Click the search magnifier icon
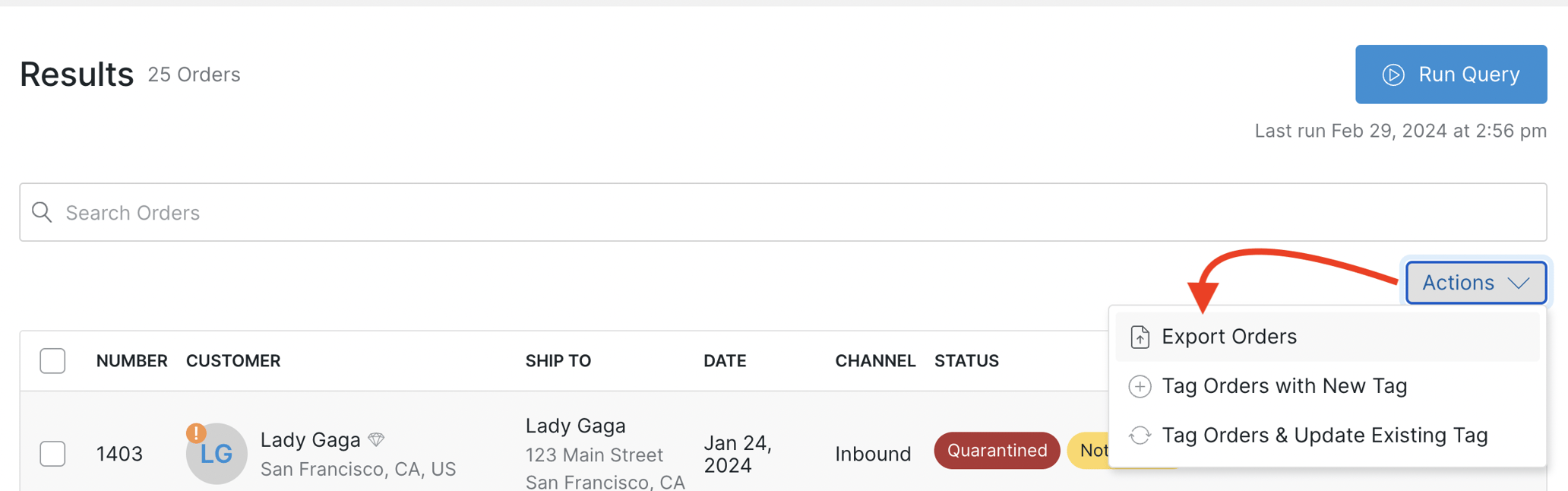This screenshot has width=1568, height=491. [43, 212]
